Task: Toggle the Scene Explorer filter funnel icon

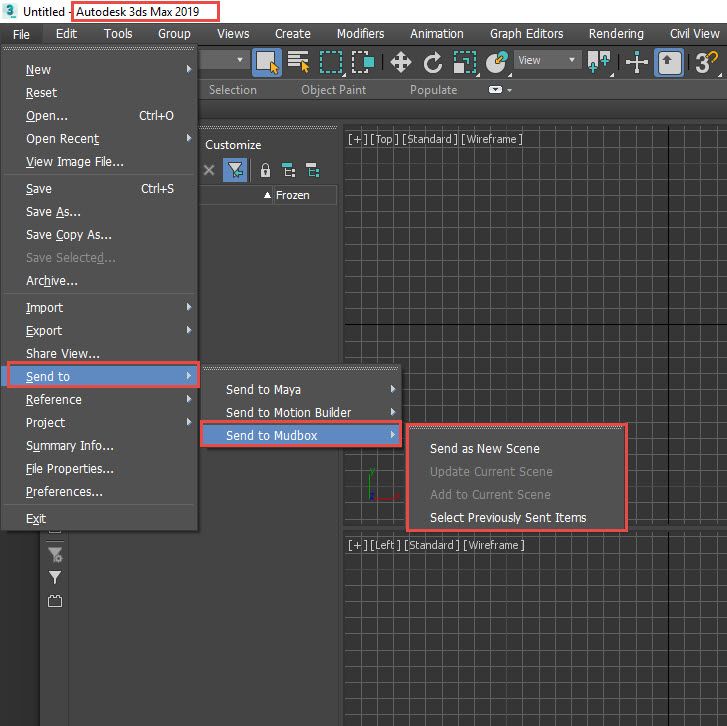Action: (x=235, y=170)
